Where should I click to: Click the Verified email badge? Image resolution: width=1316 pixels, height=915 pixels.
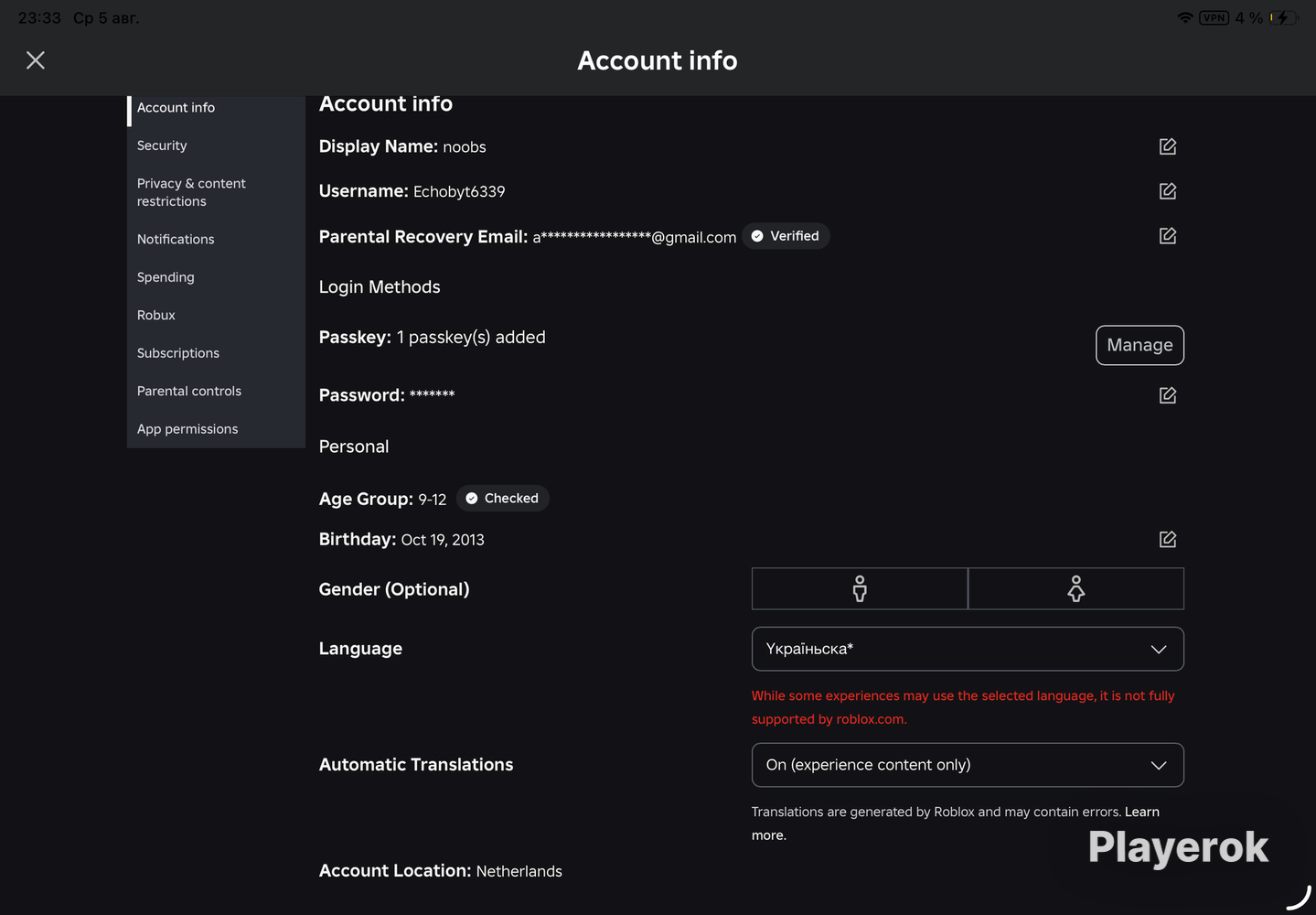pyautogui.click(x=786, y=236)
